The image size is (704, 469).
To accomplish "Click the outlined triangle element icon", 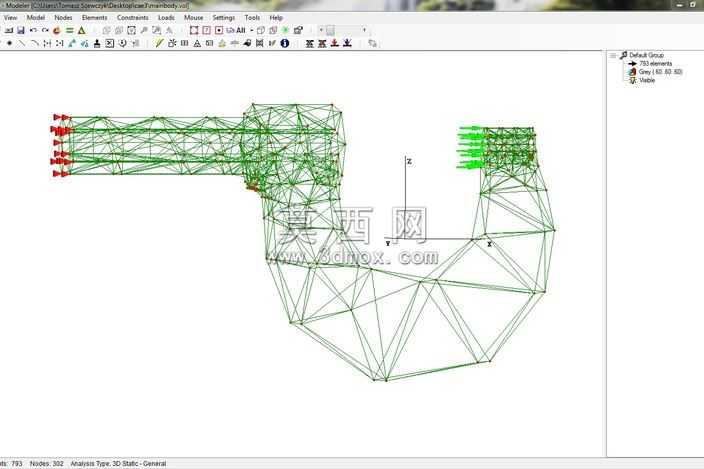I will tap(197, 44).
